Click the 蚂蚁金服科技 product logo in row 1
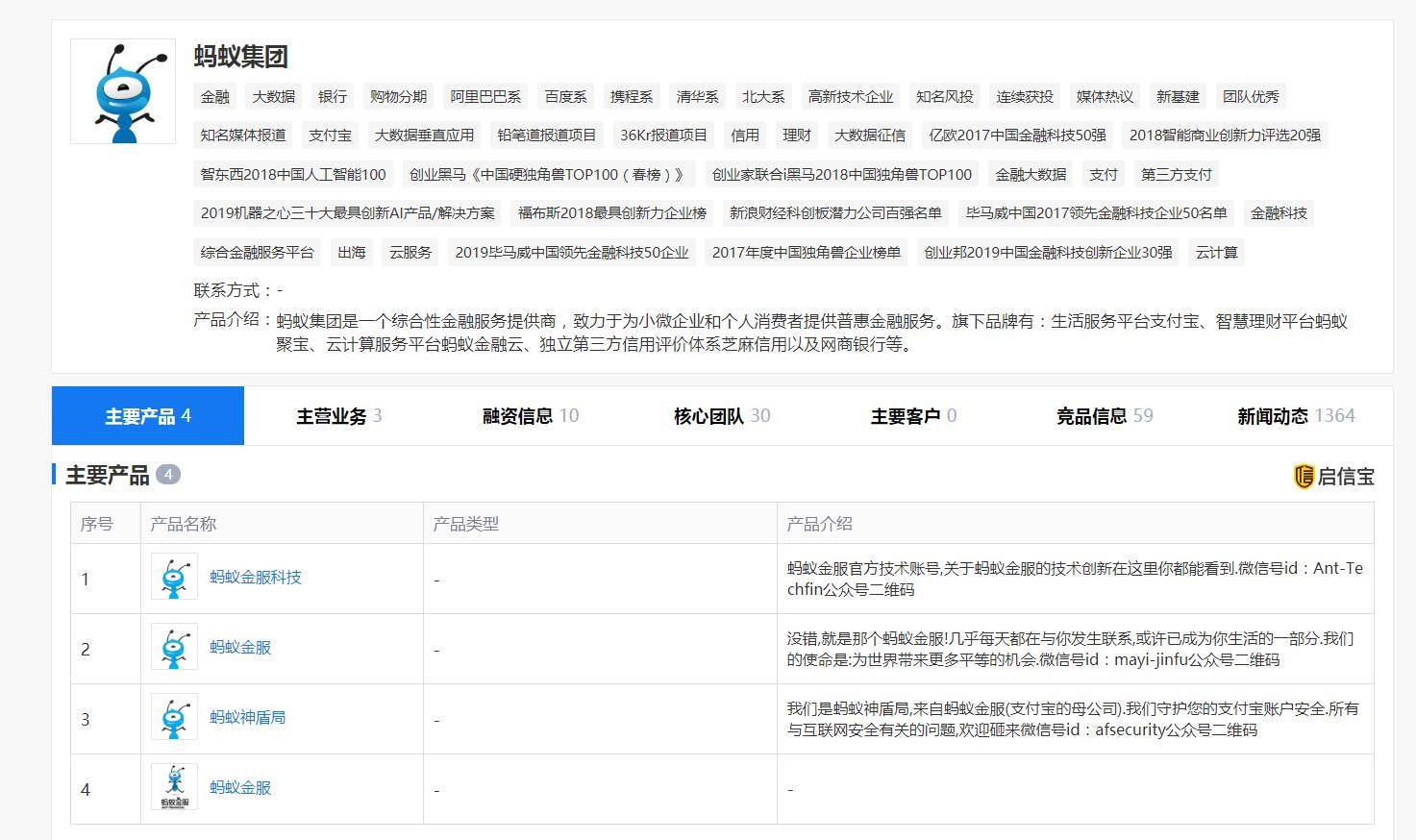 [x=173, y=578]
